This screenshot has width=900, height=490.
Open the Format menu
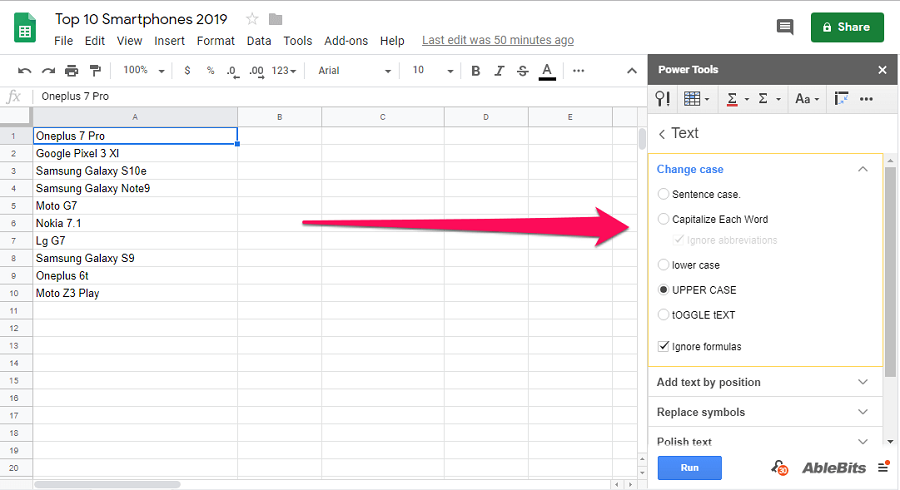pyautogui.click(x=216, y=41)
